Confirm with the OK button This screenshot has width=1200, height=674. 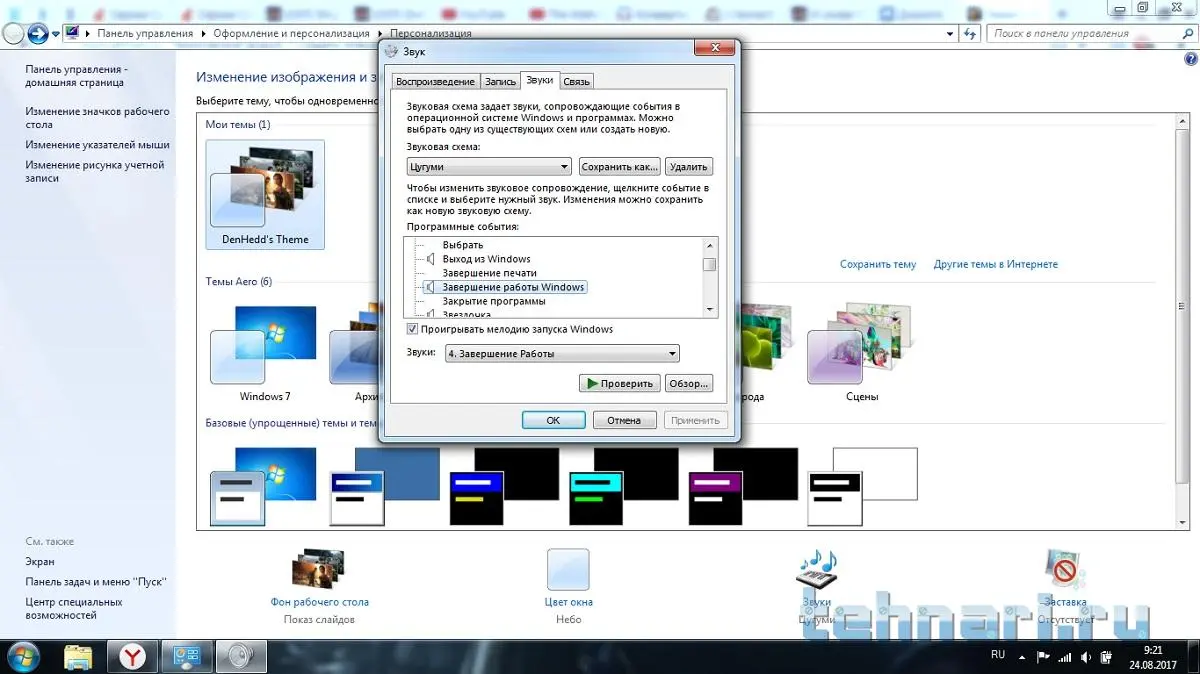pyautogui.click(x=553, y=420)
